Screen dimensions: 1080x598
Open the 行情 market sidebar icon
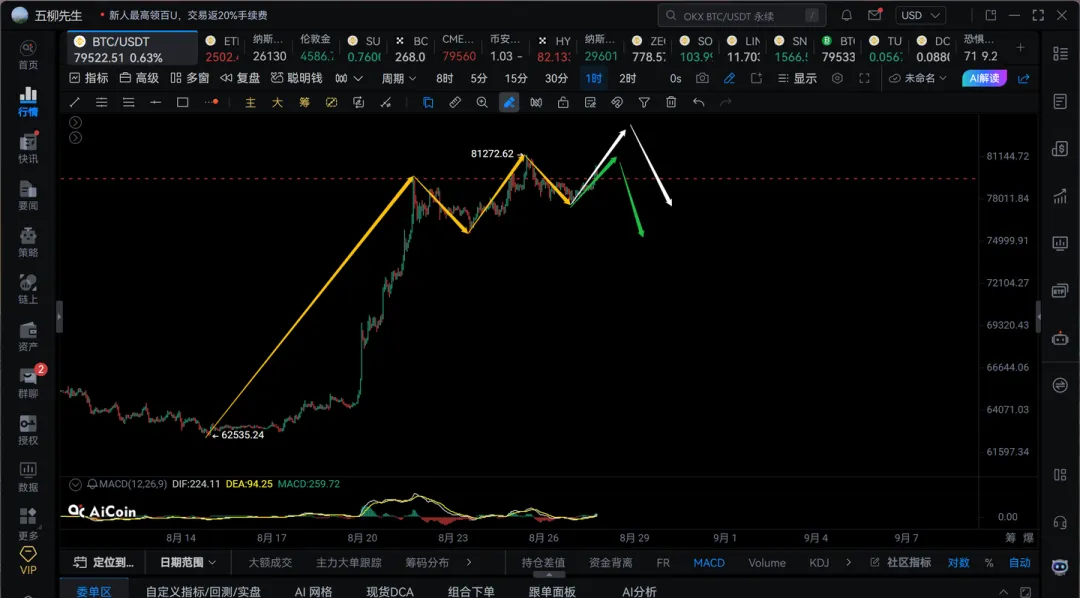point(28,101)
